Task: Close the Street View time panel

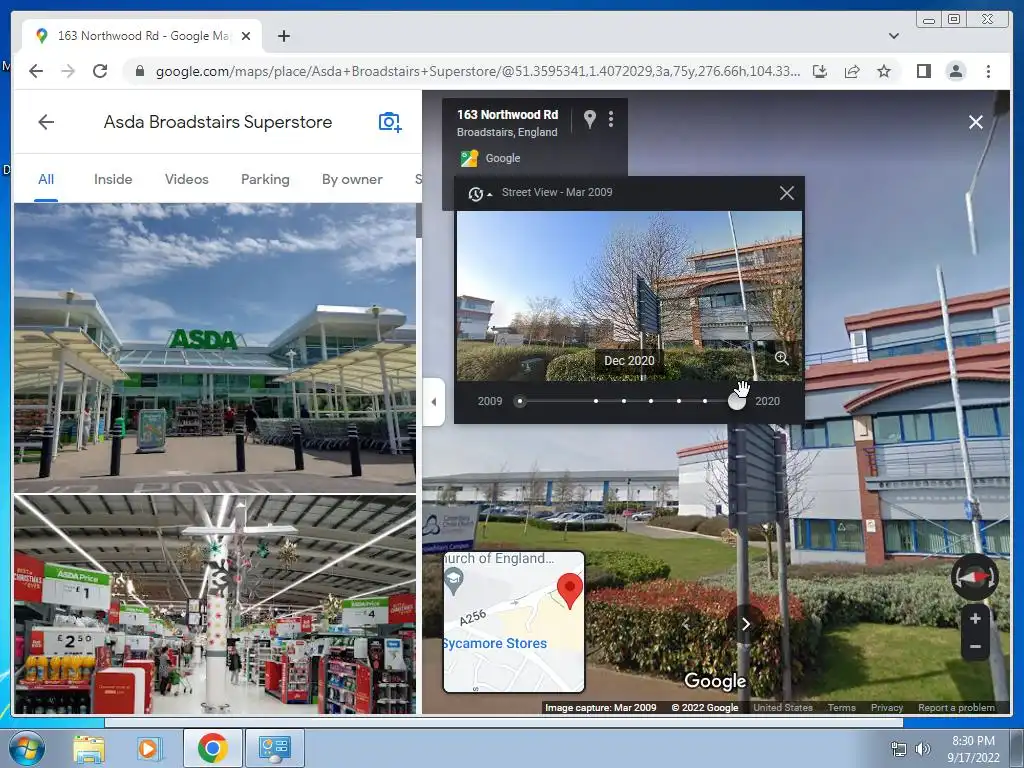Action: 787,193
